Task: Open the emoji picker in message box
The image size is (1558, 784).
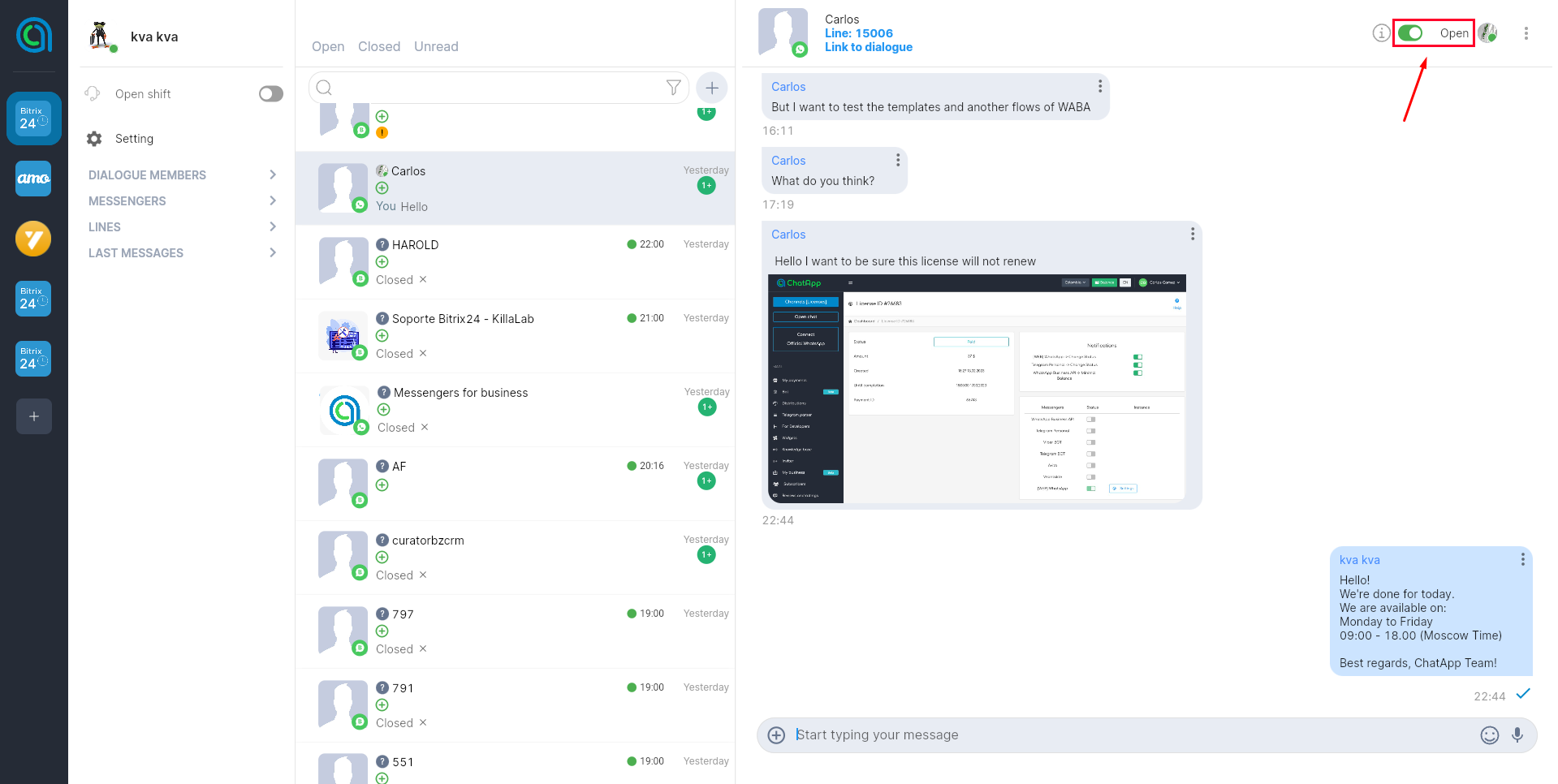Action: pyautogui.click(x=1489, y=735)
